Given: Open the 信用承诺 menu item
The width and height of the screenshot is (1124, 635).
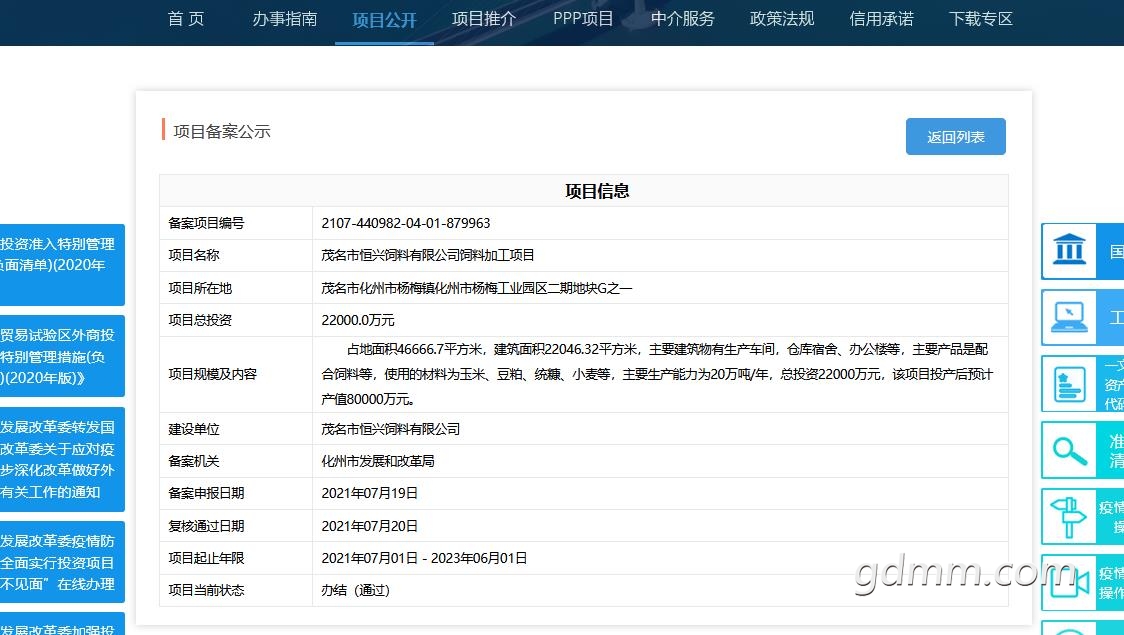Looking at the screenshot, I should 881,19.
